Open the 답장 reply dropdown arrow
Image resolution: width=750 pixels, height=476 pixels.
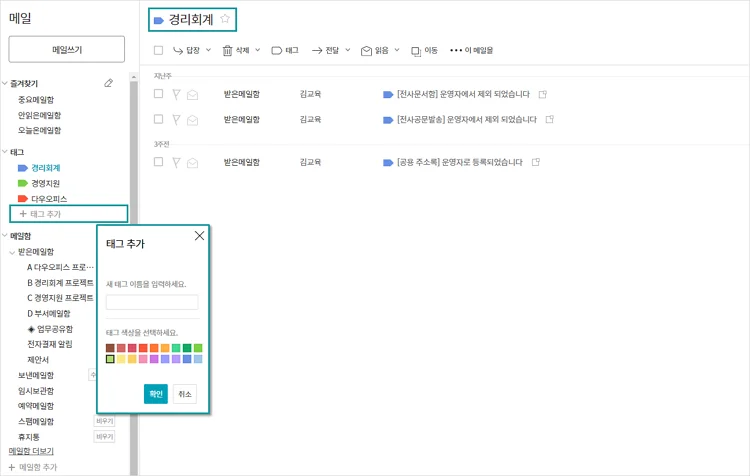(208, 49)
